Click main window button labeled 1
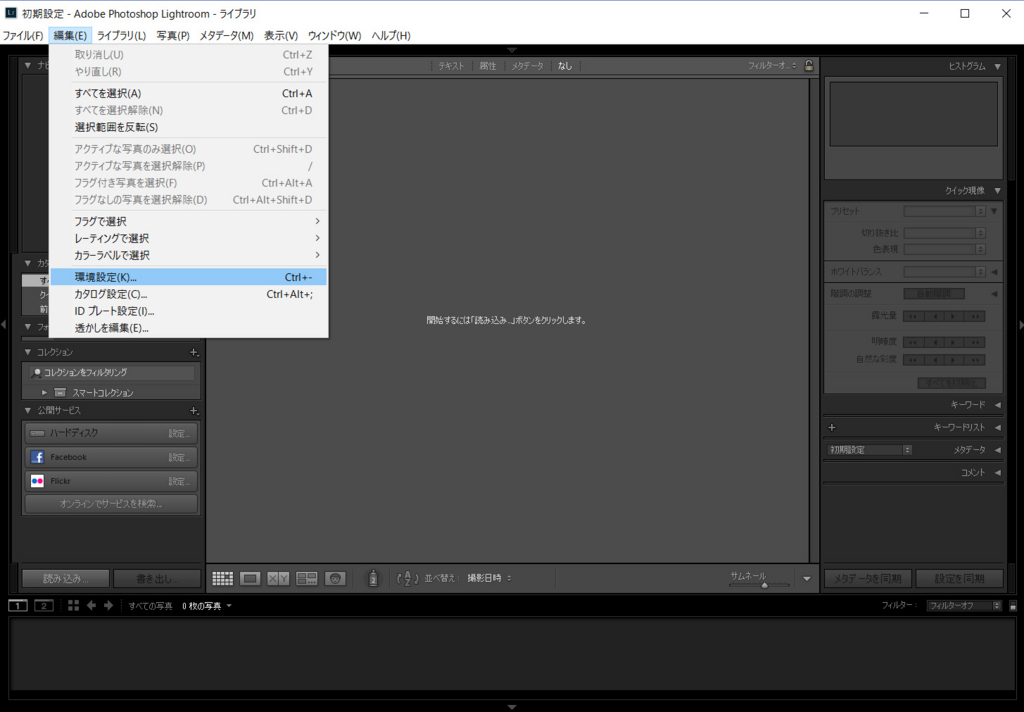Viewport: 1024px width, 712px height. (x=18, y=606)
